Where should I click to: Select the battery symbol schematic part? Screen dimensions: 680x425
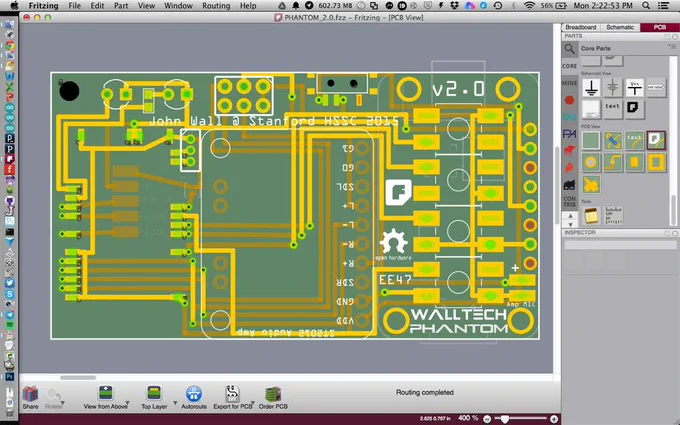[x=612, y=88]
